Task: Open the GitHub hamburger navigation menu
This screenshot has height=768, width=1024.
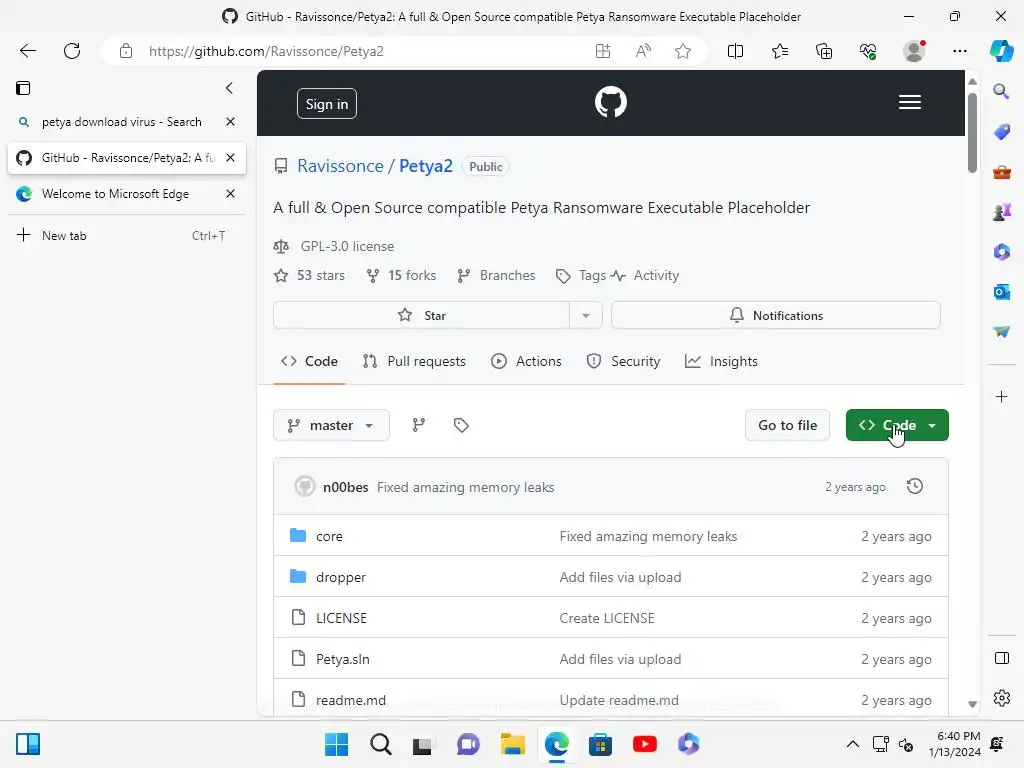Action: coord(909,103)
